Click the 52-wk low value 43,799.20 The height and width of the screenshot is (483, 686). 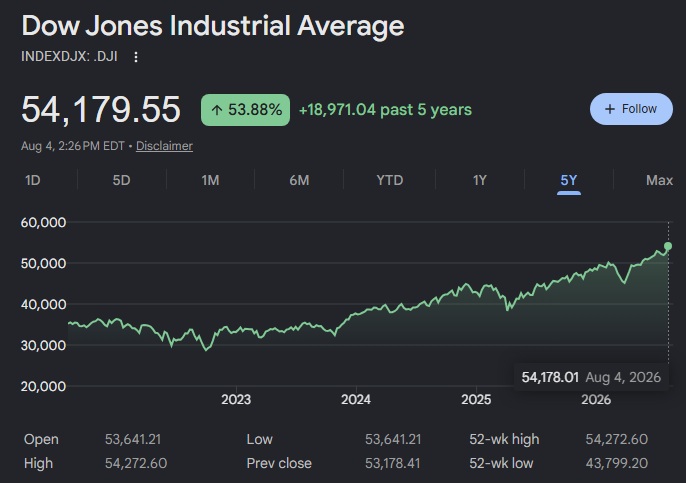pyautogui.click(x=616, y=463)
